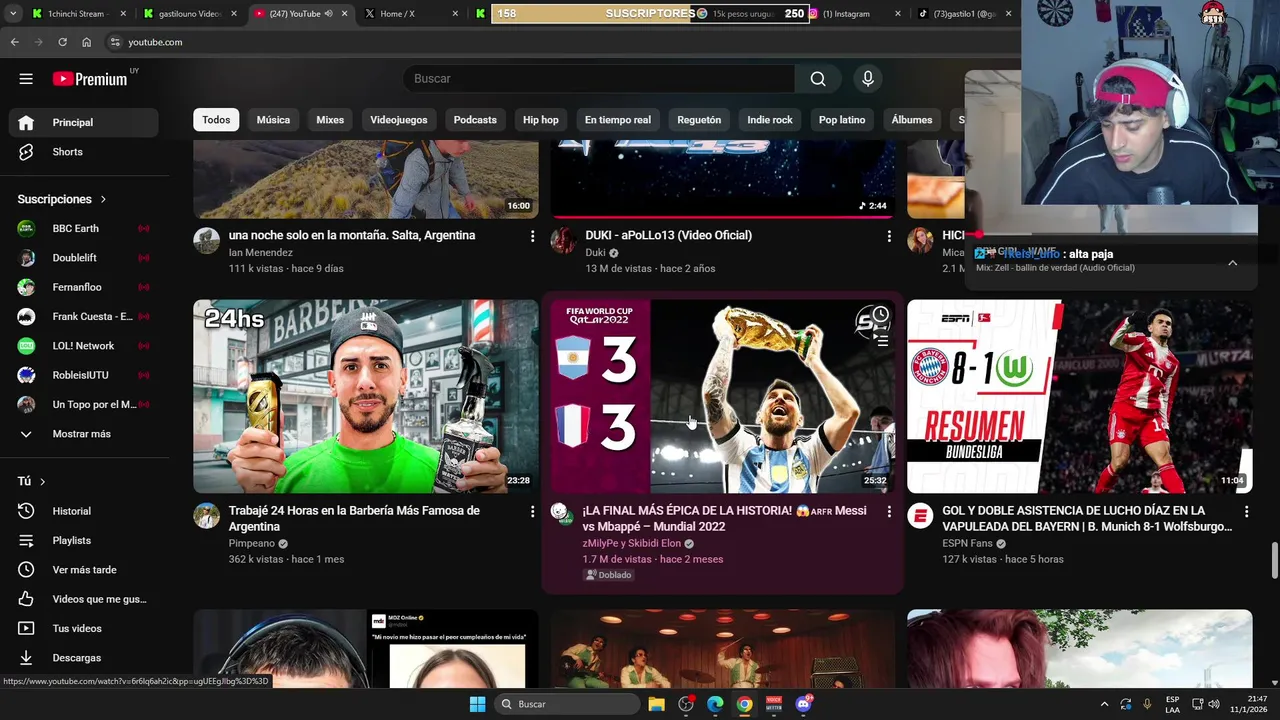The height and width of the screenshot is (720, 1280).
Task: Select the Hip hop filter chip
Action: pyautogui.click(x=541, y=120)
